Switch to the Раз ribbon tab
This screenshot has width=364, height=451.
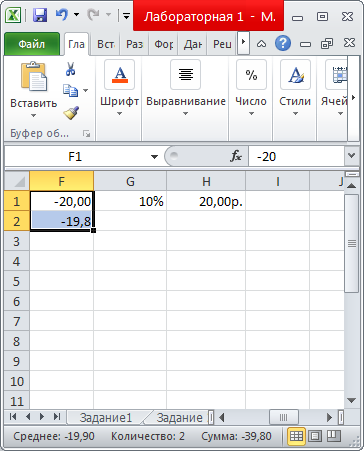point(134,44)
